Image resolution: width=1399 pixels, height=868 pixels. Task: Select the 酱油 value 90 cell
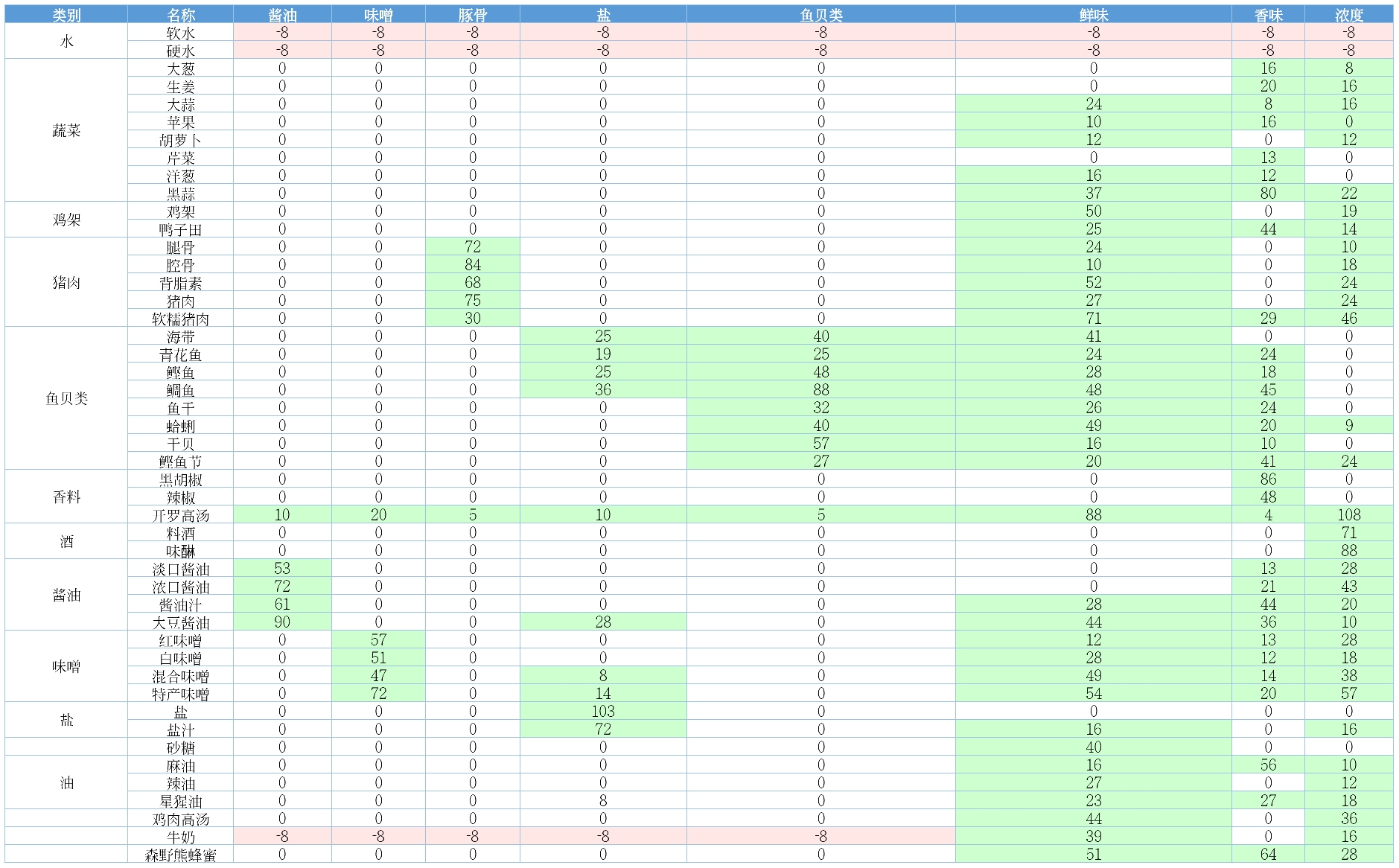[282, 622]
